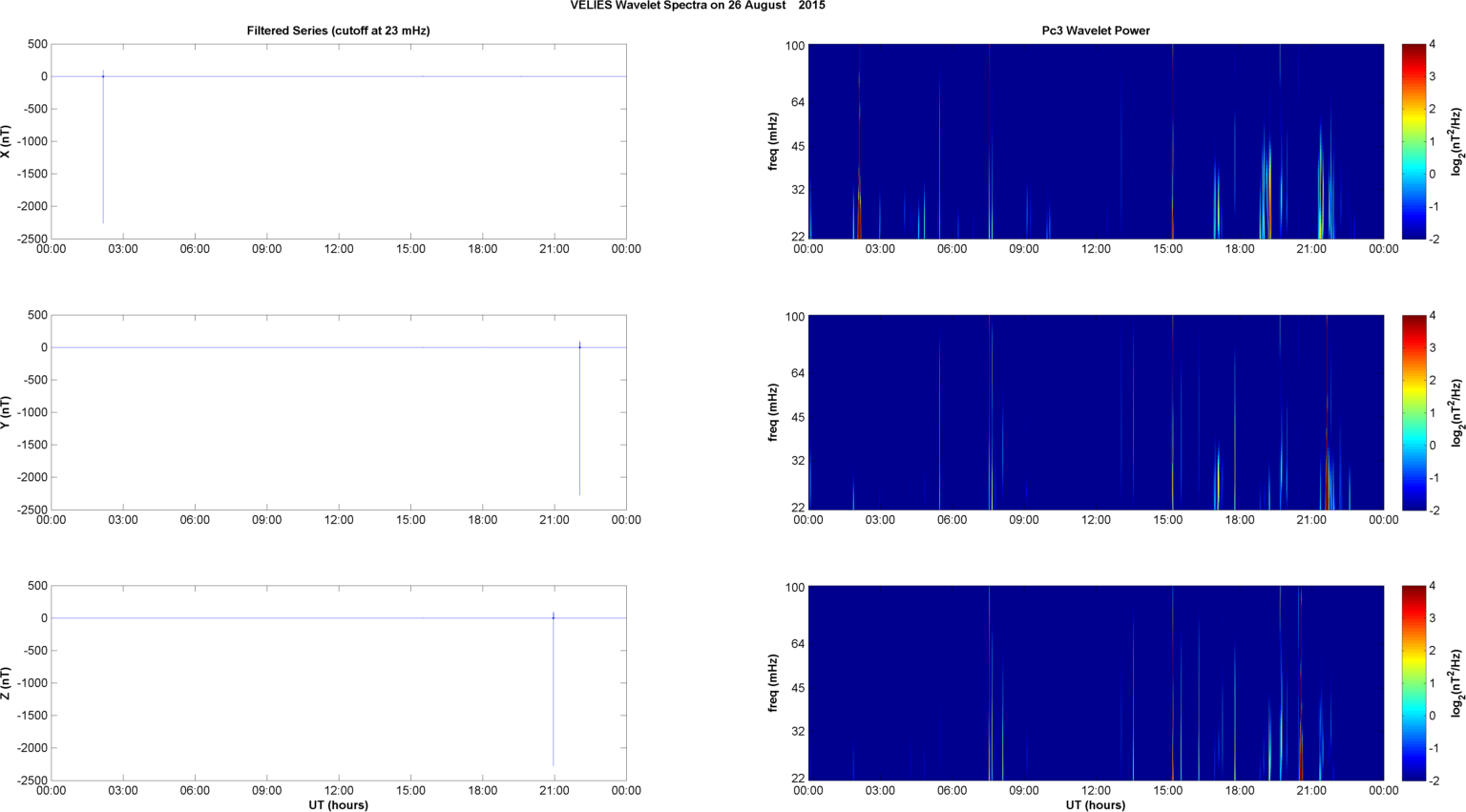
Task: Click the large negative spike in the Z series
Action: pyautogui.click(x=553, y=690)
